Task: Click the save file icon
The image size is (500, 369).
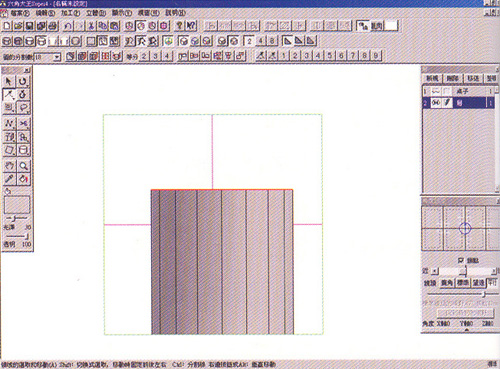Action: [x=30, y=26]
